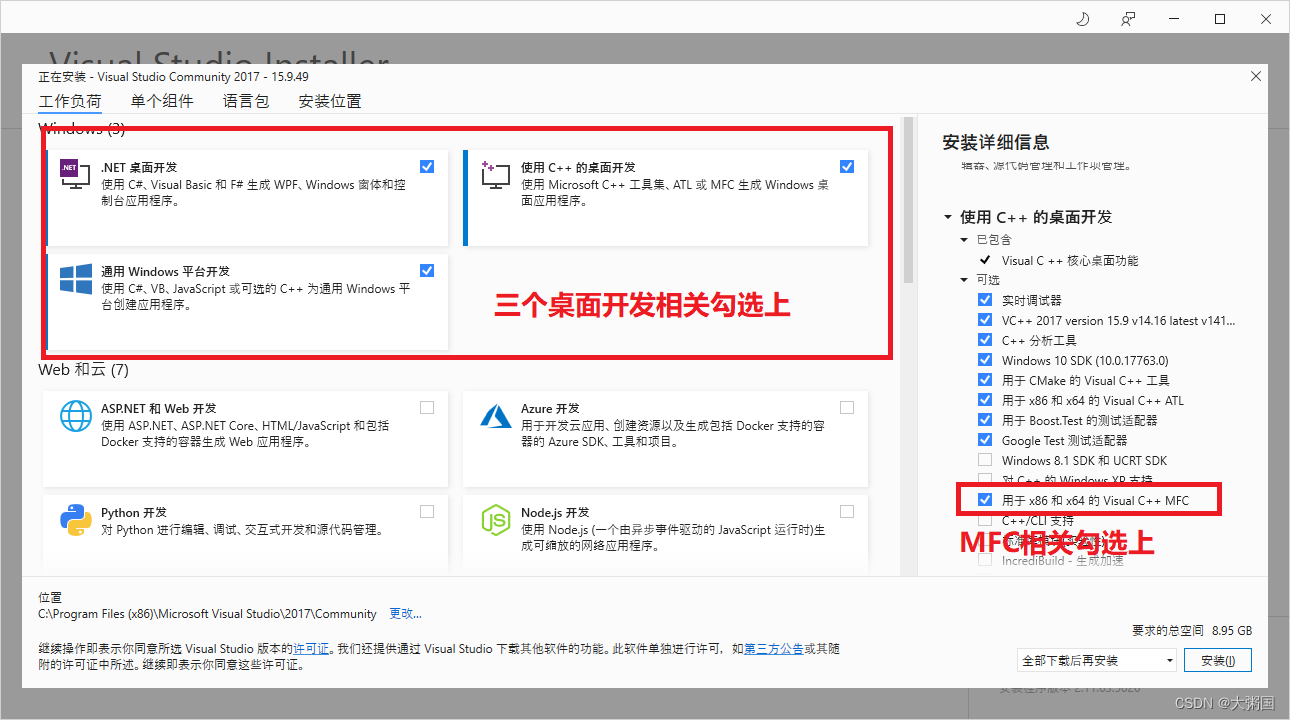The width and height of the screenshot is (1290, 720).
Task: Switch to the 安装位置 tab
Action: click(x=330, y=102)
